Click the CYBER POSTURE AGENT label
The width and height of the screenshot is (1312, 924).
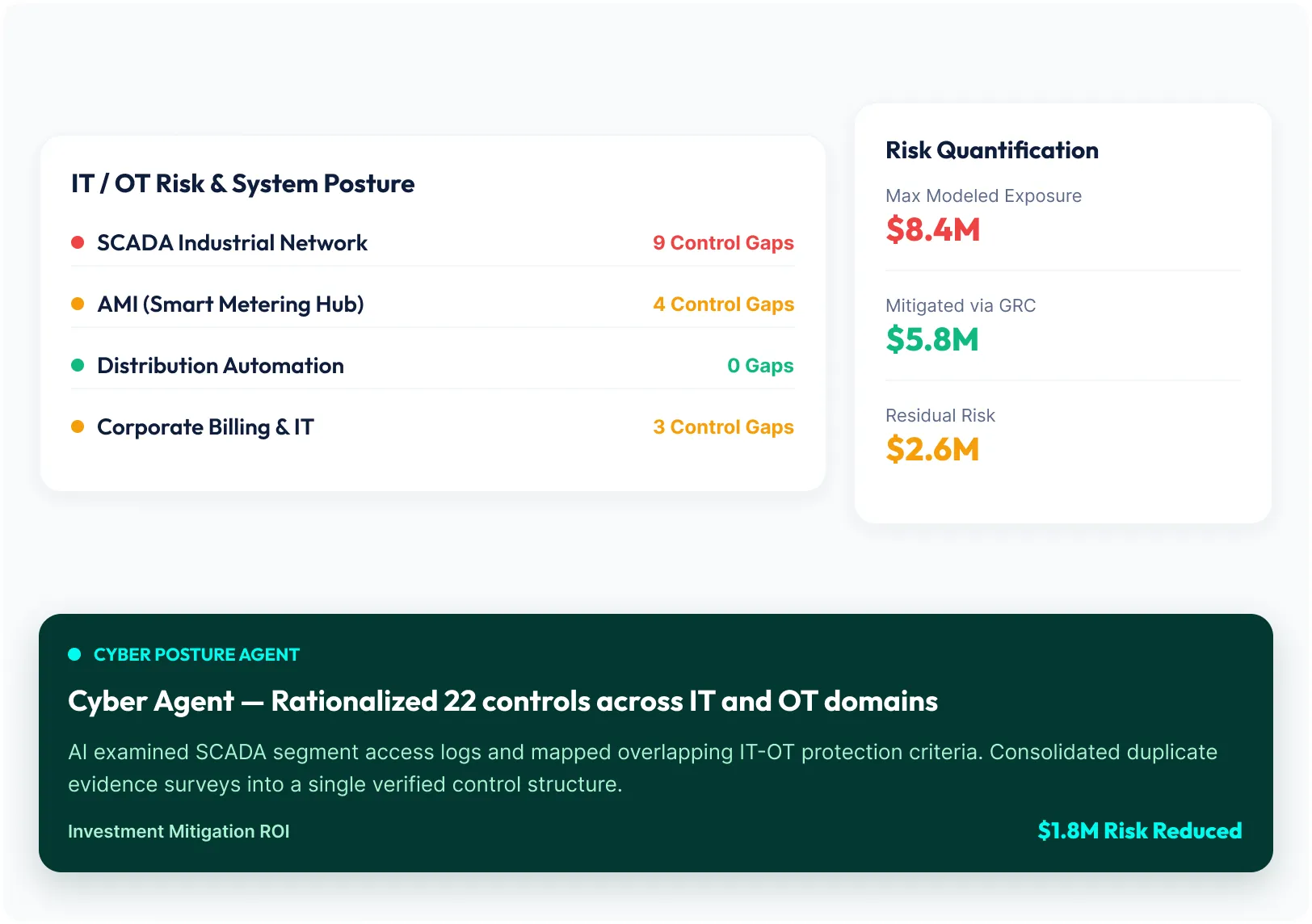[196, 655]
